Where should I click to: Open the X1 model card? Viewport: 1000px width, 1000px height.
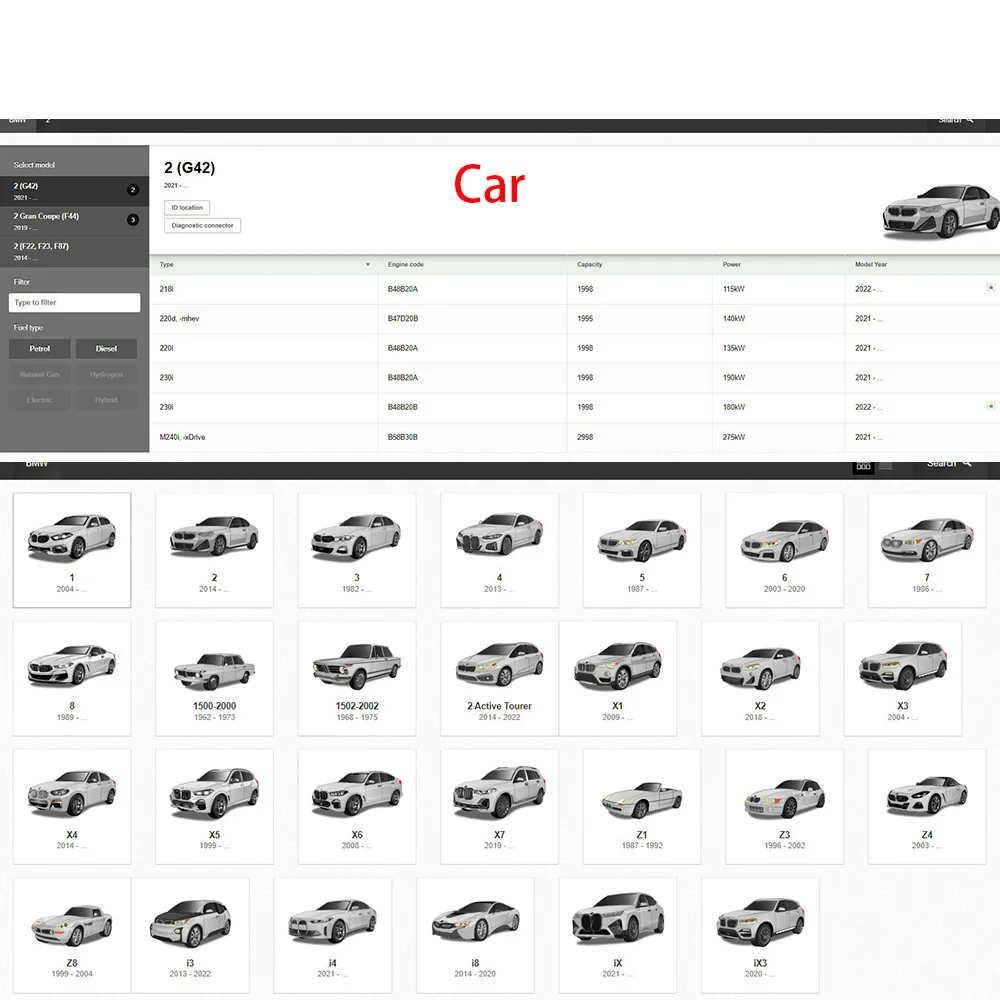618,679
